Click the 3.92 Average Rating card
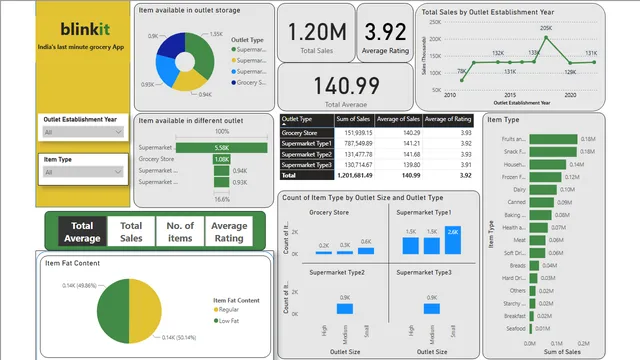The height and width of the screenshot is (360, 640). pos(385,33)
